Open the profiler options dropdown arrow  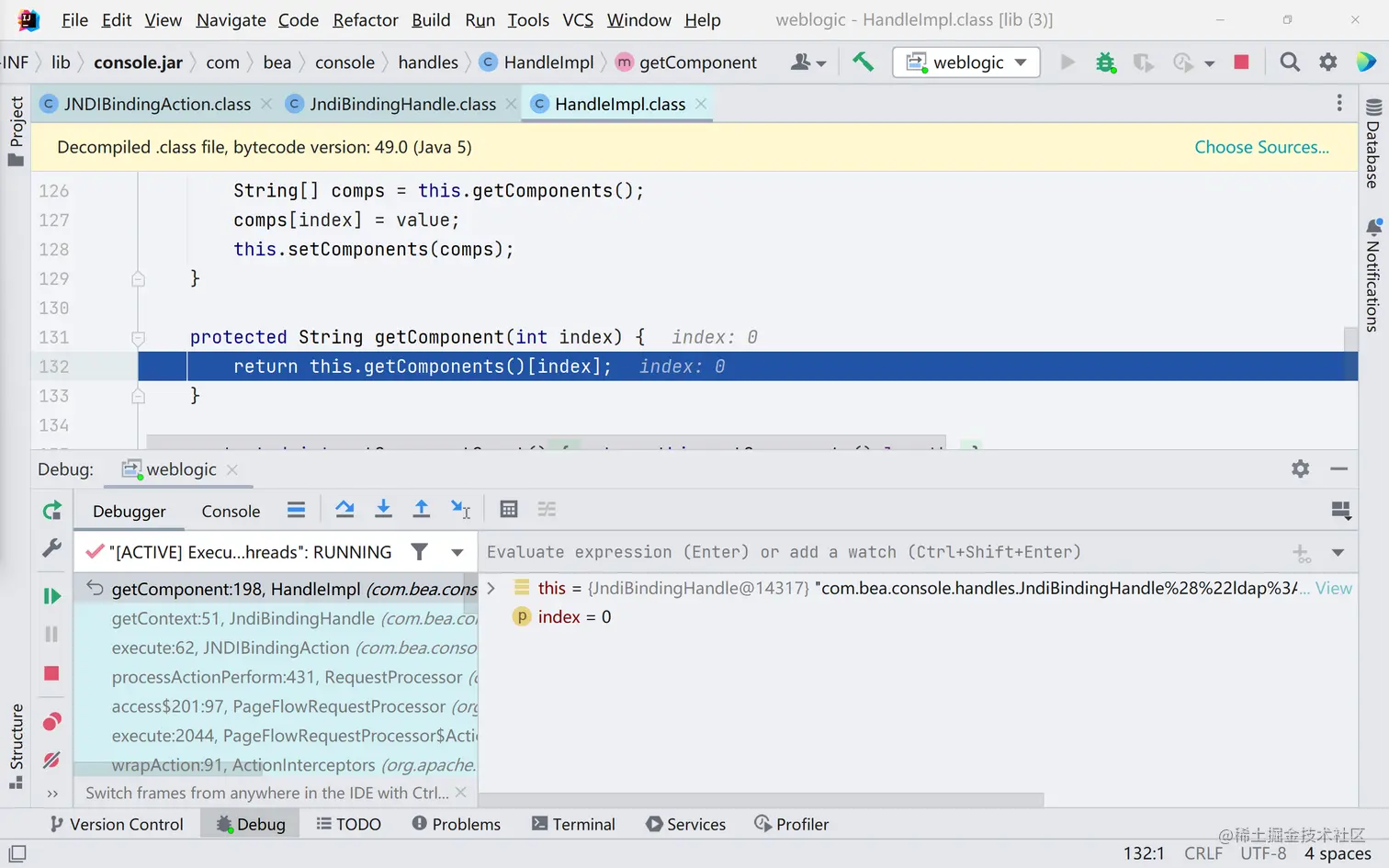pos(1210,62)
